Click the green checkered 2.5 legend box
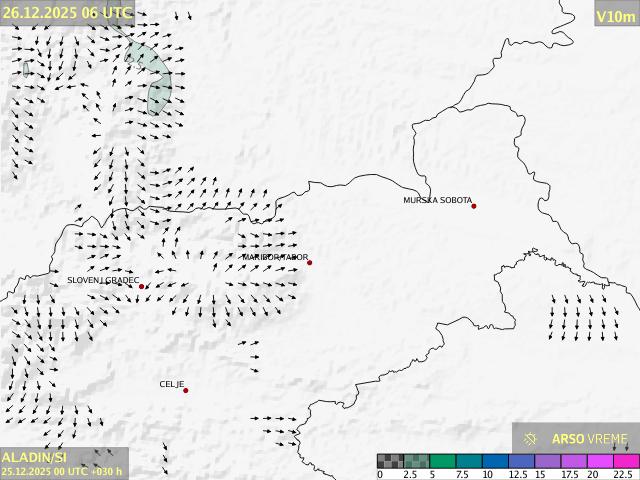Screen dimensions: 640x480 pyautogui.click(x=416, y=461)
